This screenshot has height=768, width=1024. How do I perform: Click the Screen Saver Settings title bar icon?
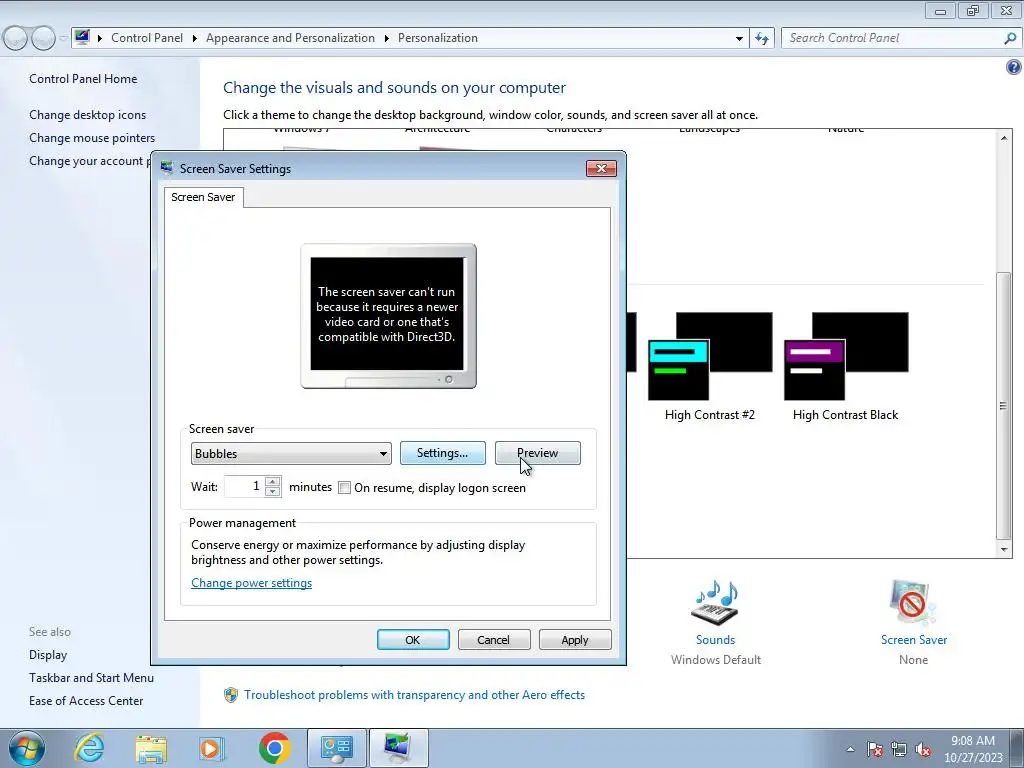(167, 168)
